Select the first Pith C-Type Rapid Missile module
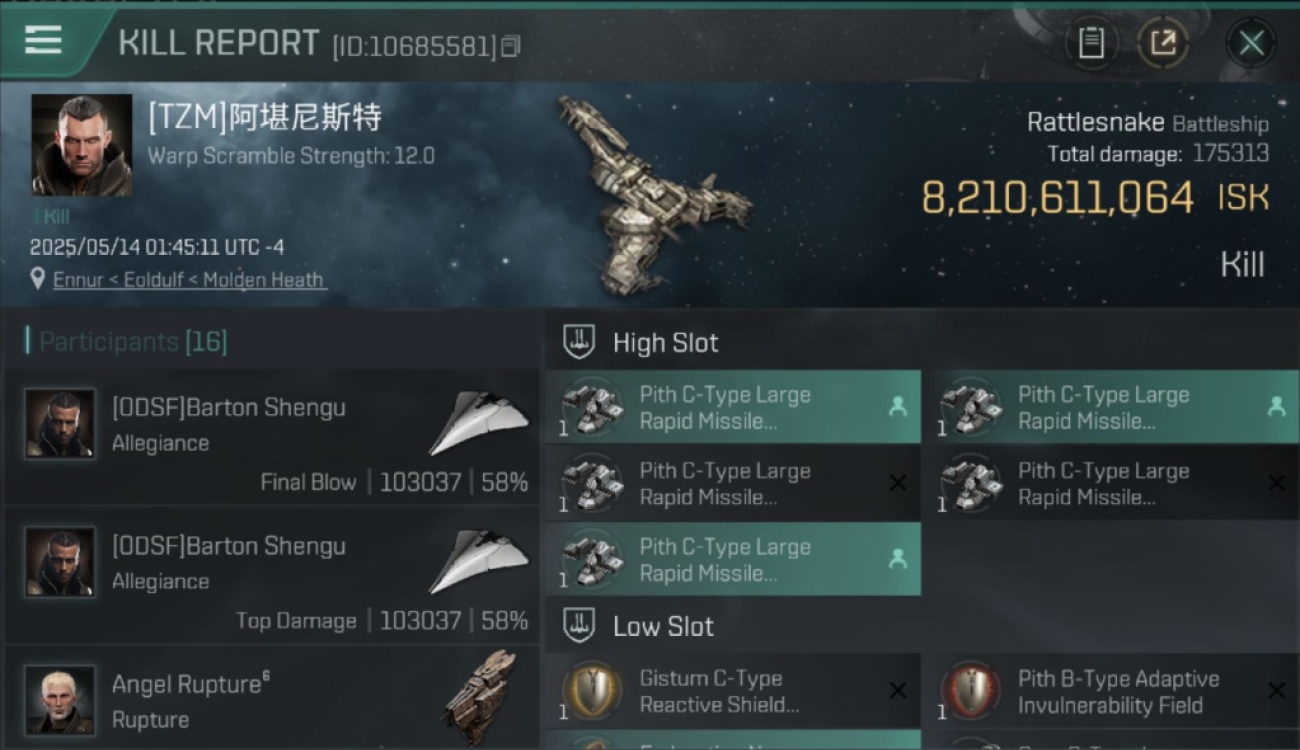1300x750 pixels. pyautogui.click(x=733, y=407)
